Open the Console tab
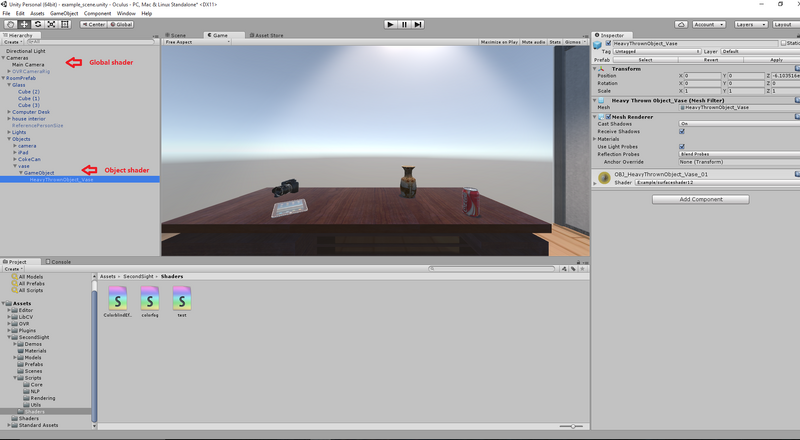The height and width of the screenshot is (440, 800). pyautogui.click(x=58, y=262)
